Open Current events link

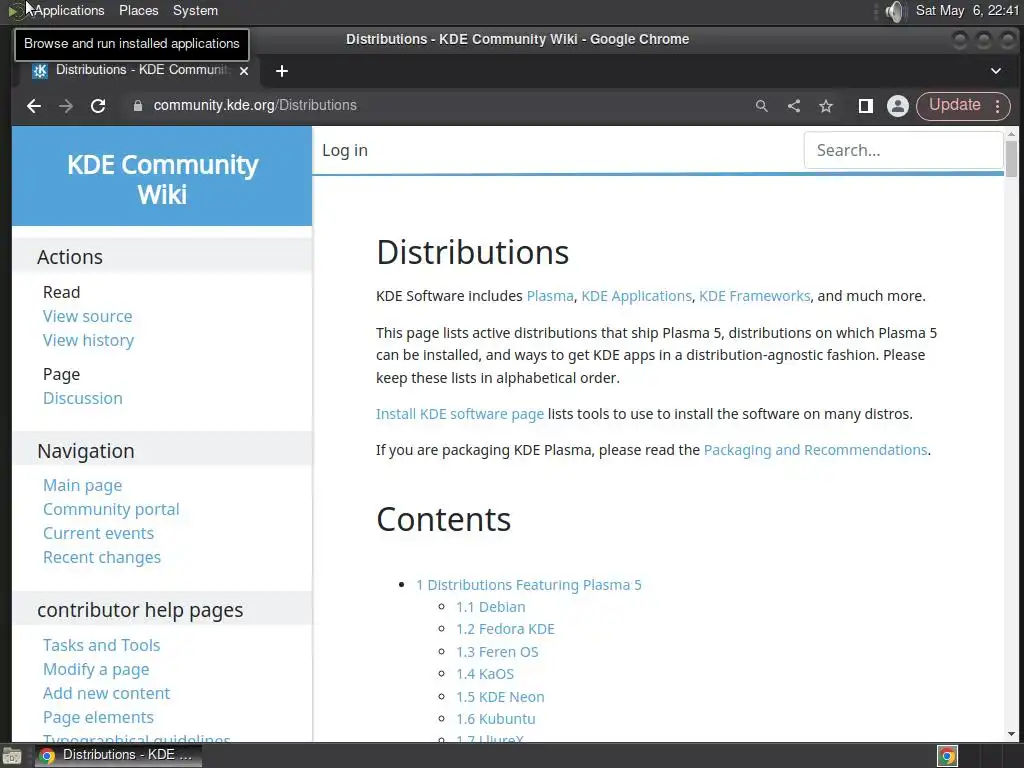99,534
